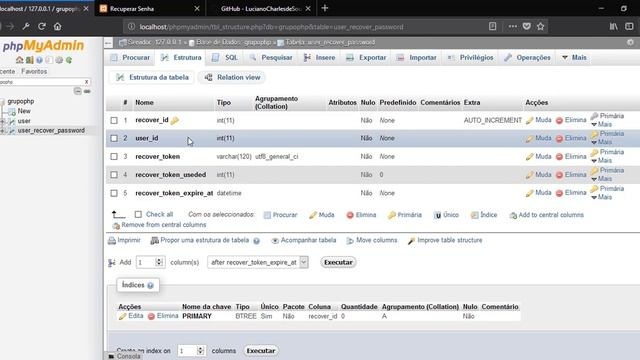Collapse all navigation tree items
Viewport: 640px width, 360px height.
pos(78,91)
